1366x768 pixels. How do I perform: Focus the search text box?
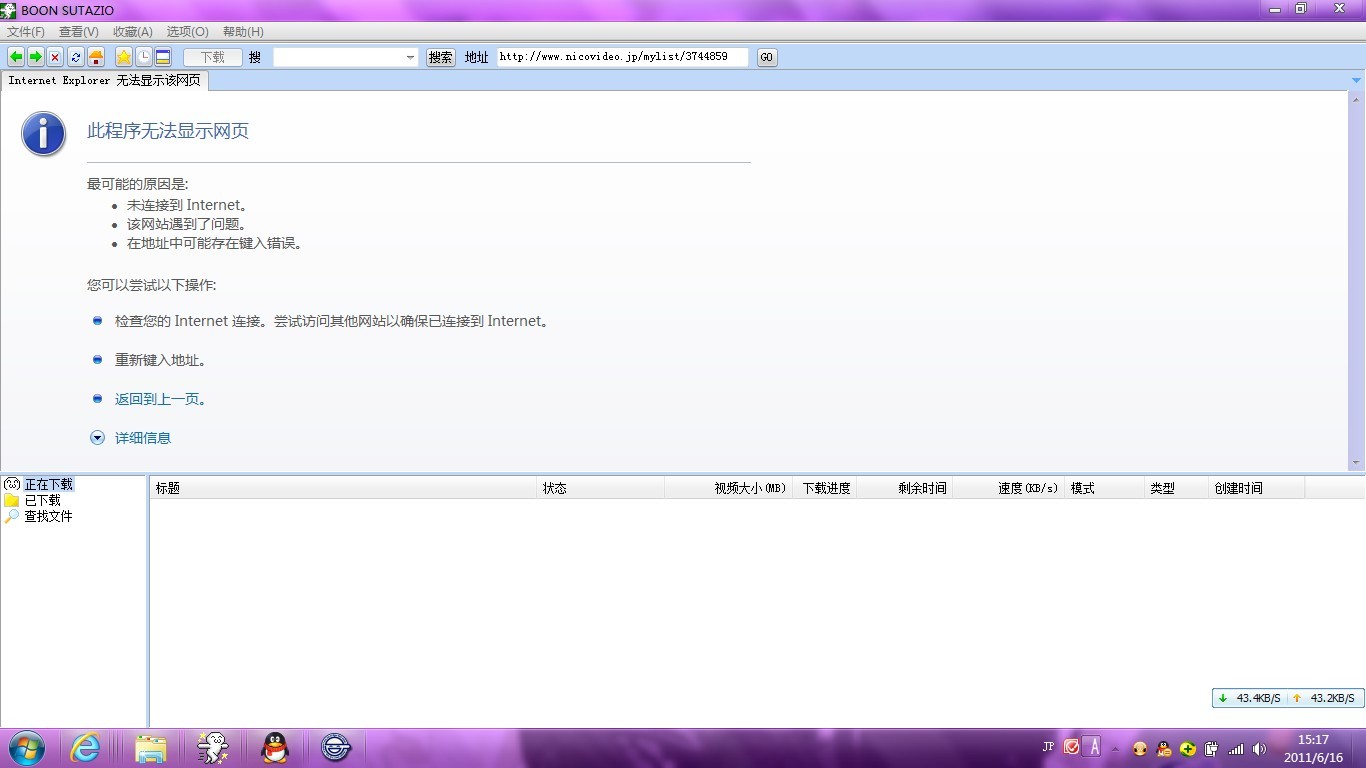tap(339, 58)
